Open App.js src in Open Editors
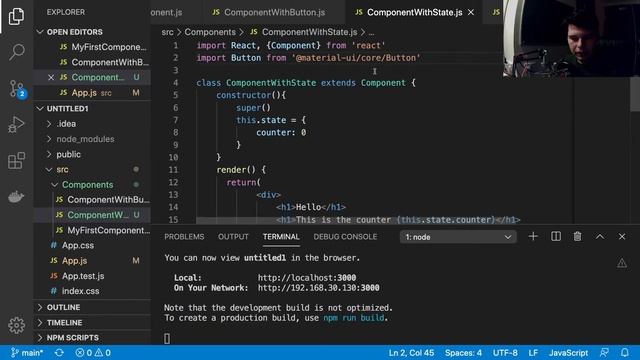Screen dimensions: 640x360 tap(92, 93)
